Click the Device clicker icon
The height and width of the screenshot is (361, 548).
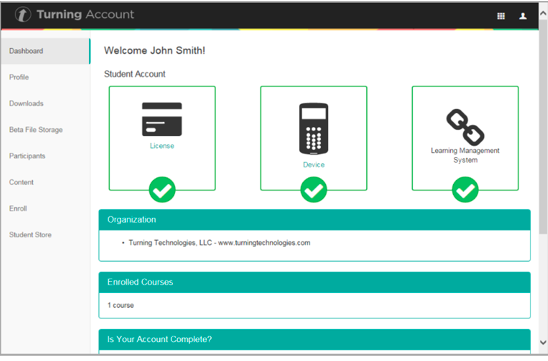(x=313, y=129)
